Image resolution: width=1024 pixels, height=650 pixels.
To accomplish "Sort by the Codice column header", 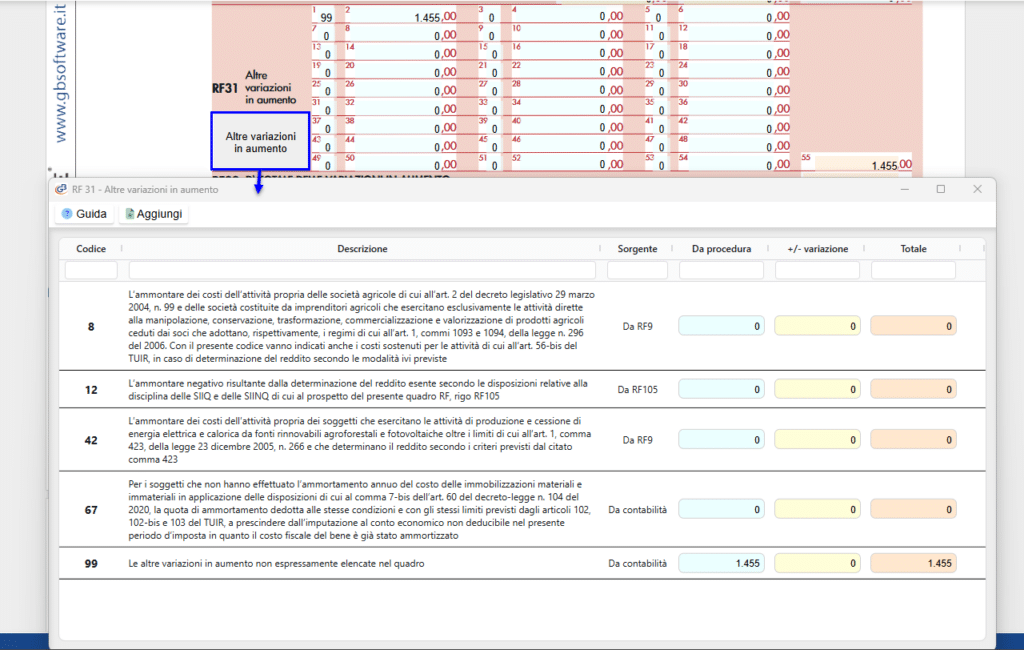I will [91, 249].
